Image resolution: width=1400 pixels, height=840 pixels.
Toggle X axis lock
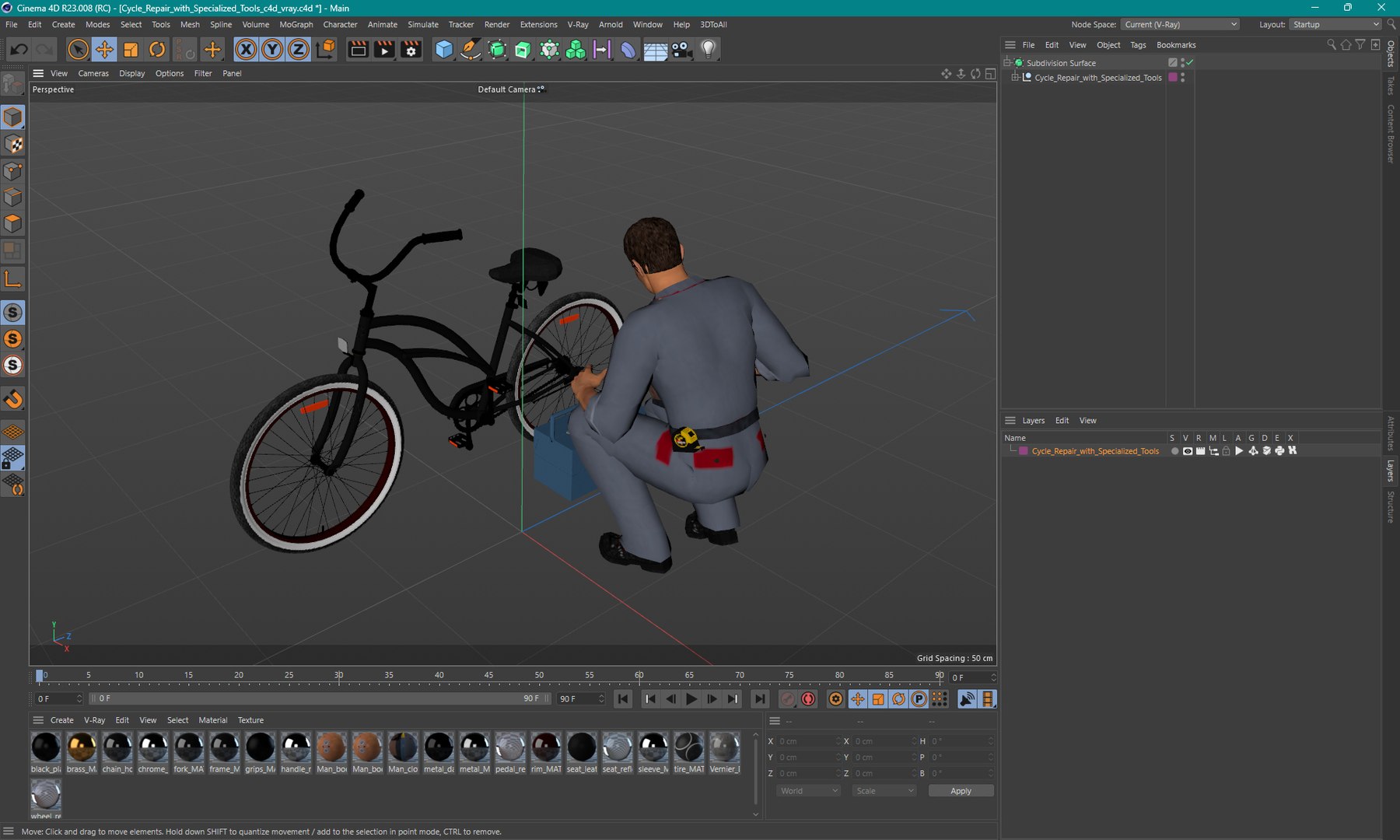[246, 49]
